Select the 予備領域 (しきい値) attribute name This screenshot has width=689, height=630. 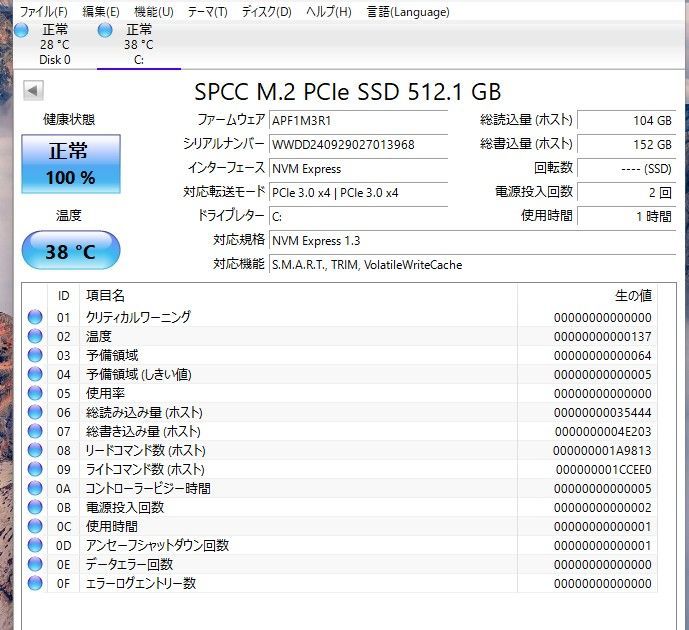coord(138,374)
